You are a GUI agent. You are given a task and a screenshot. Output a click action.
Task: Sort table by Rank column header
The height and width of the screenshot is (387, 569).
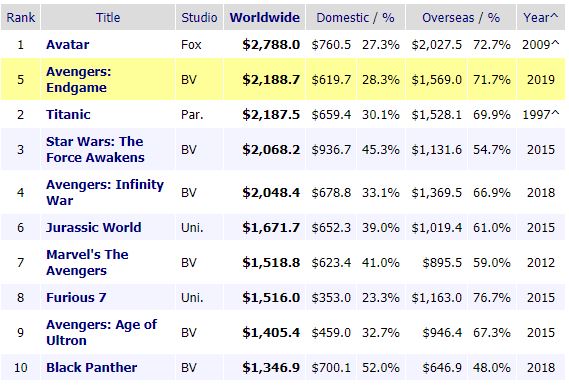pyautogui.click(x=21, y=17)
